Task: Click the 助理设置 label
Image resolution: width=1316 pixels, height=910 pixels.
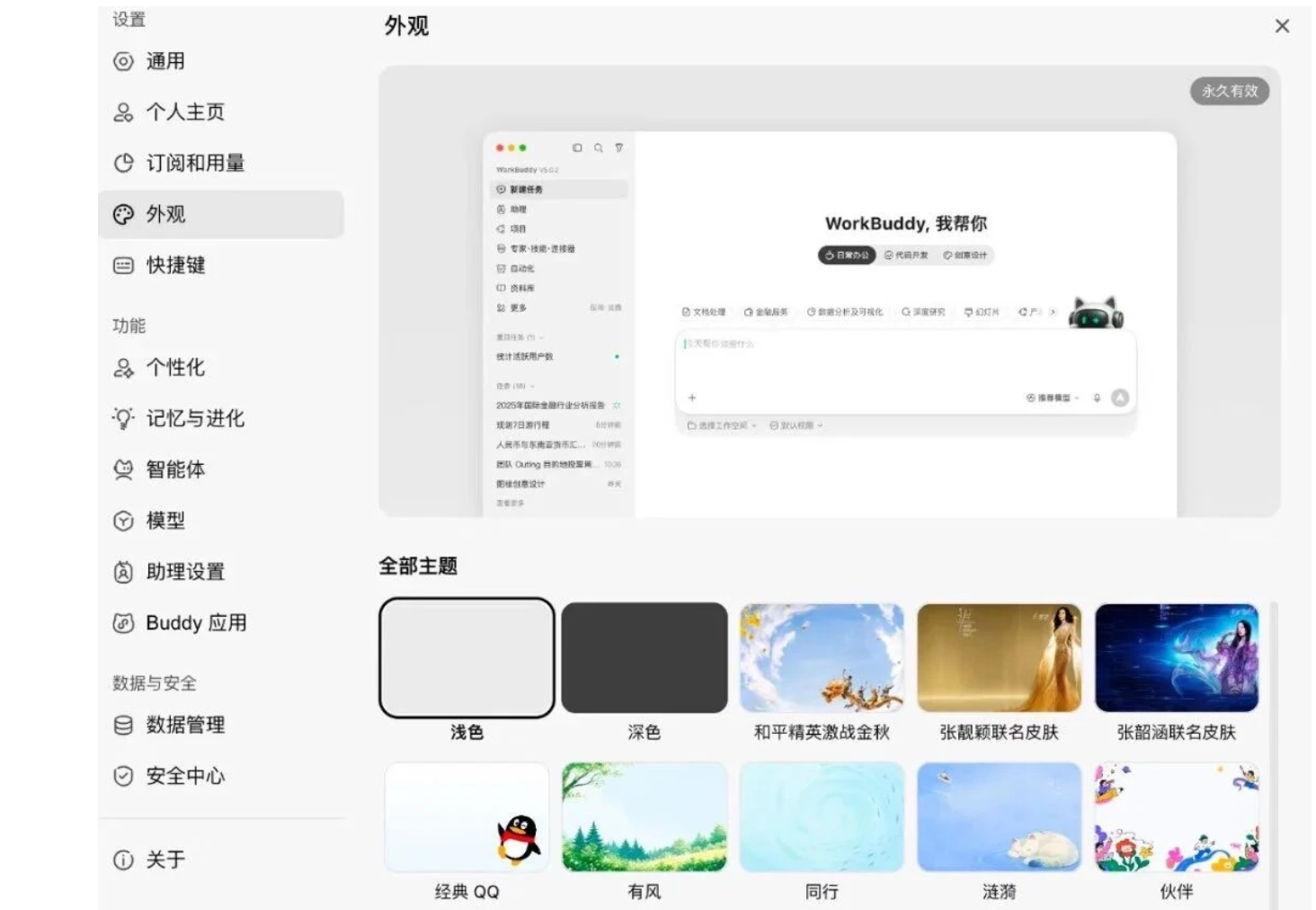Action: coord(185,572)
